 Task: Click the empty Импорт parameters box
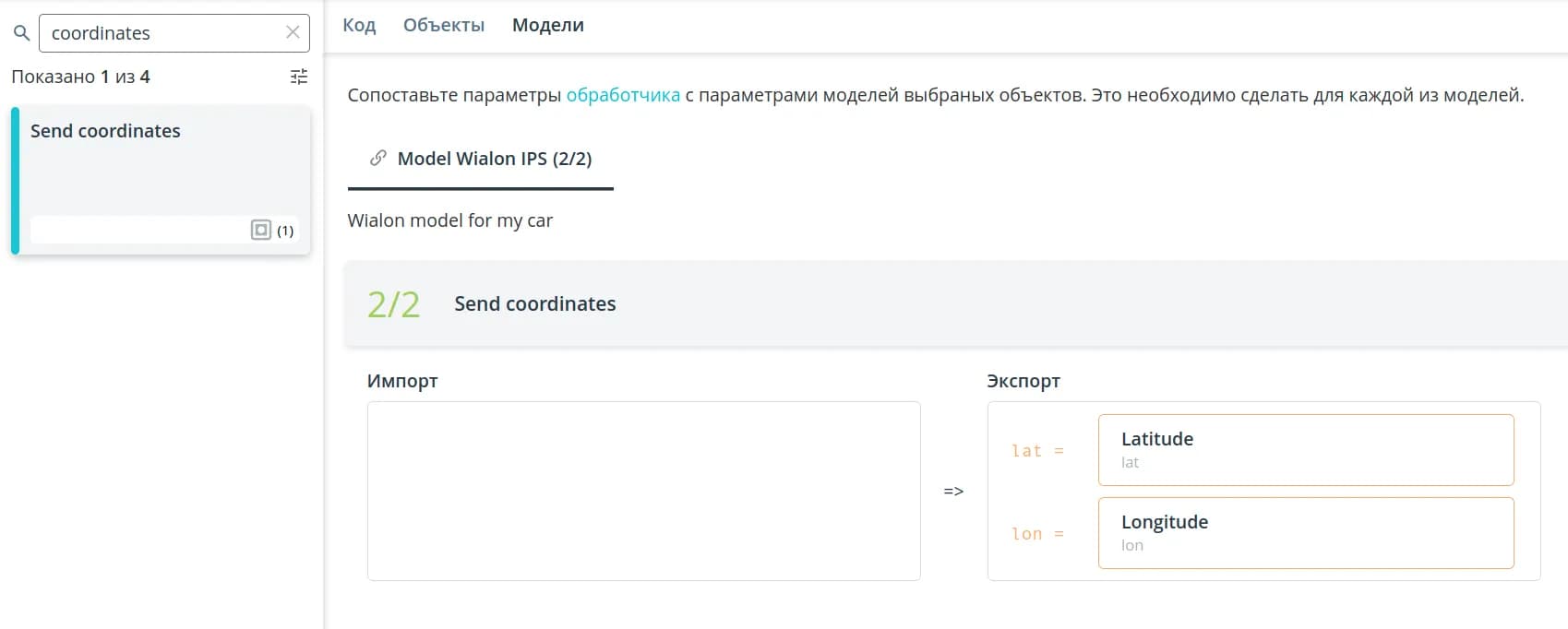pyautogui.click(x=643, y=491)
